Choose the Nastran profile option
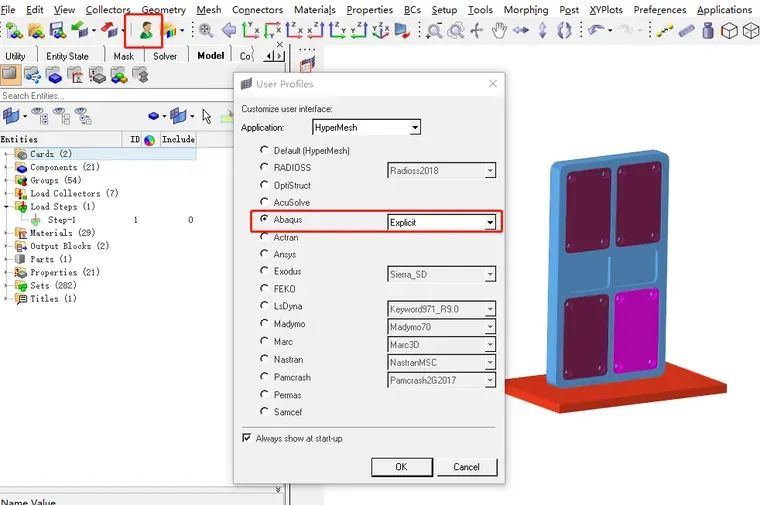This screenshot has height=505, width=760. tap(265, 359)
